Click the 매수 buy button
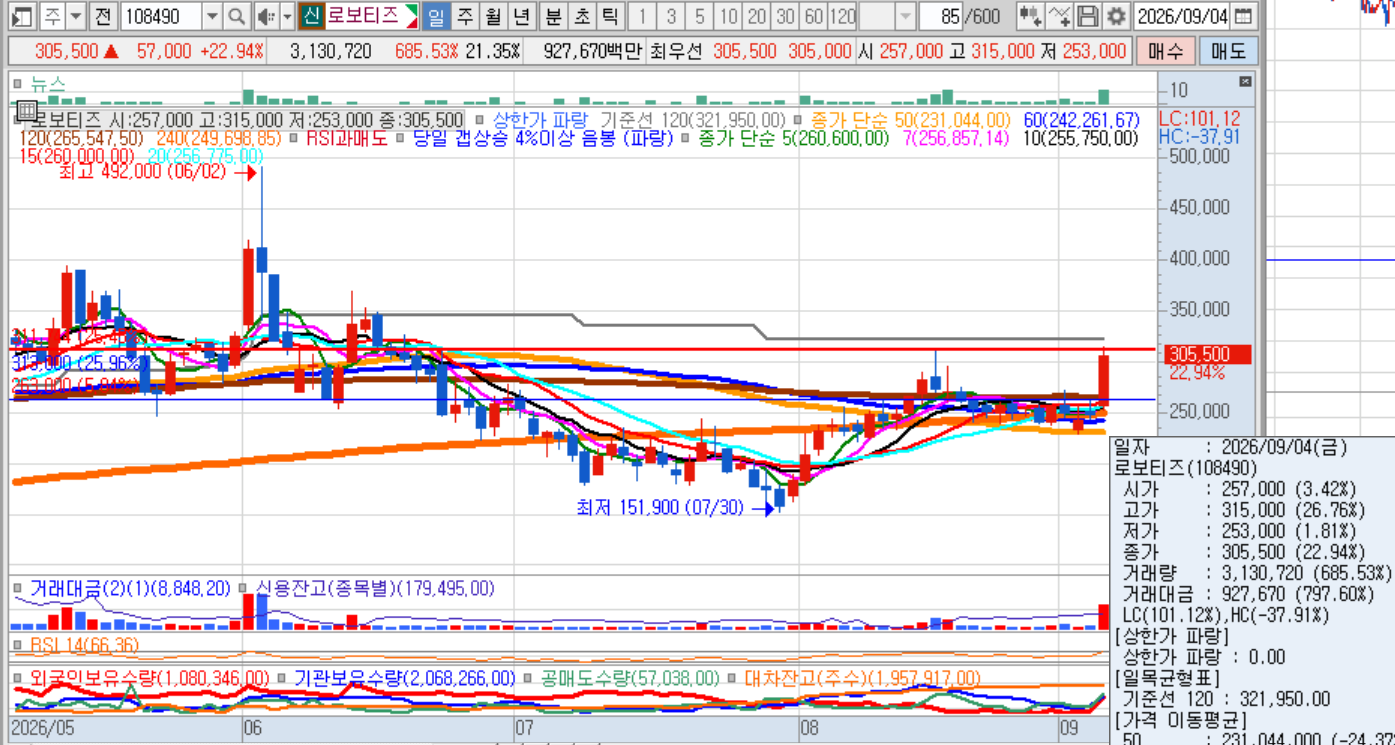The image size is (1395, 745). coord(1165,51)
